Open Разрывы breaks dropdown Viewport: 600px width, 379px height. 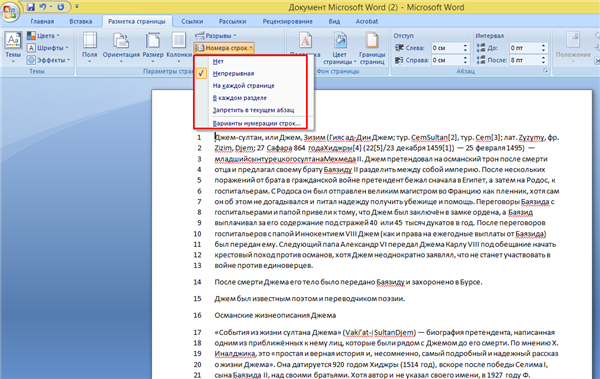[x=216, y=36]
